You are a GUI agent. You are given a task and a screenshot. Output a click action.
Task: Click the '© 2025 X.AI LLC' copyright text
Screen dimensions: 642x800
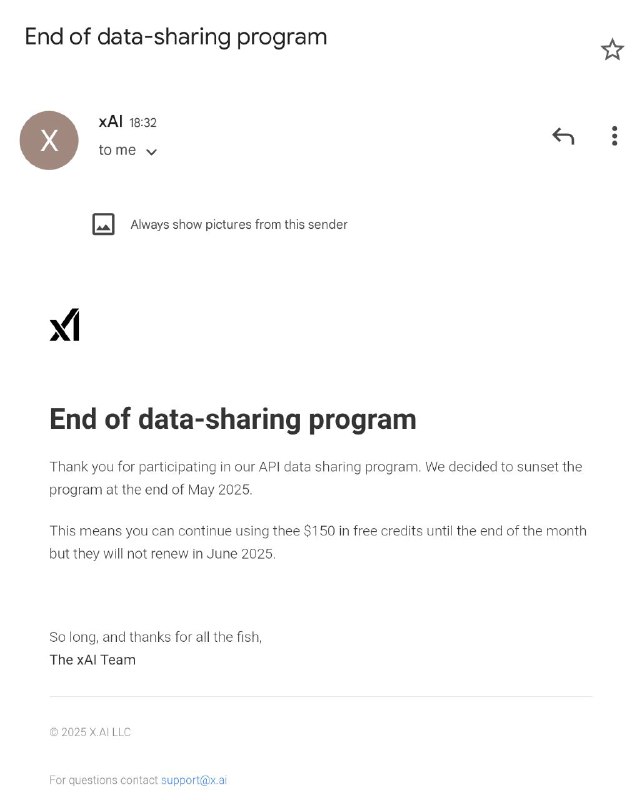click(90, 732)
